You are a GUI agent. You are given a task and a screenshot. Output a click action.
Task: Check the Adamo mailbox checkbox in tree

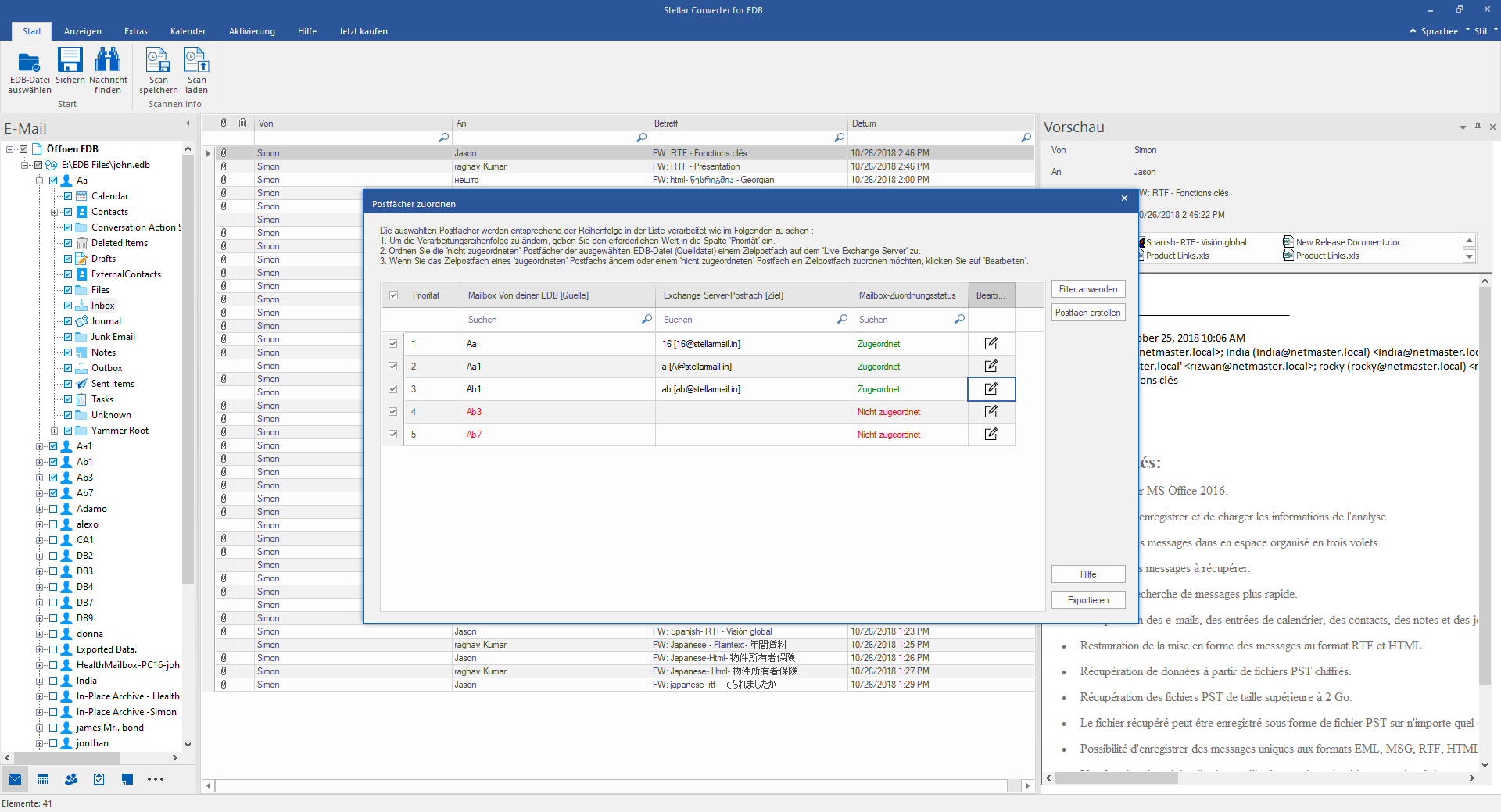click(53, 509)
